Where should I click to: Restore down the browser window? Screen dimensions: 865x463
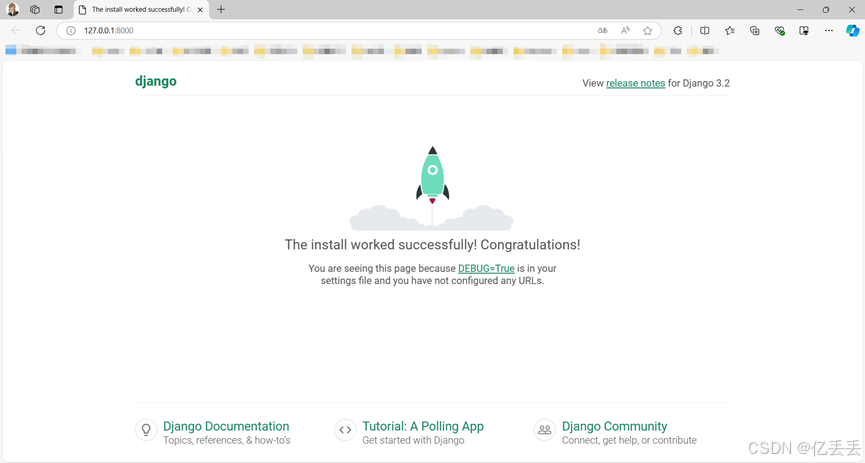point(826,9)
